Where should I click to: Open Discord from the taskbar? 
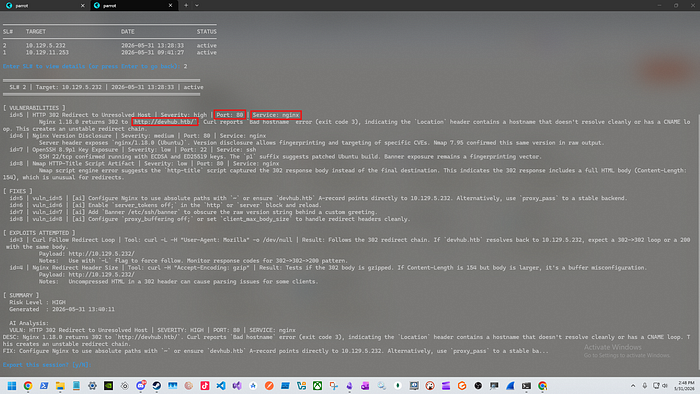[141, 386]
